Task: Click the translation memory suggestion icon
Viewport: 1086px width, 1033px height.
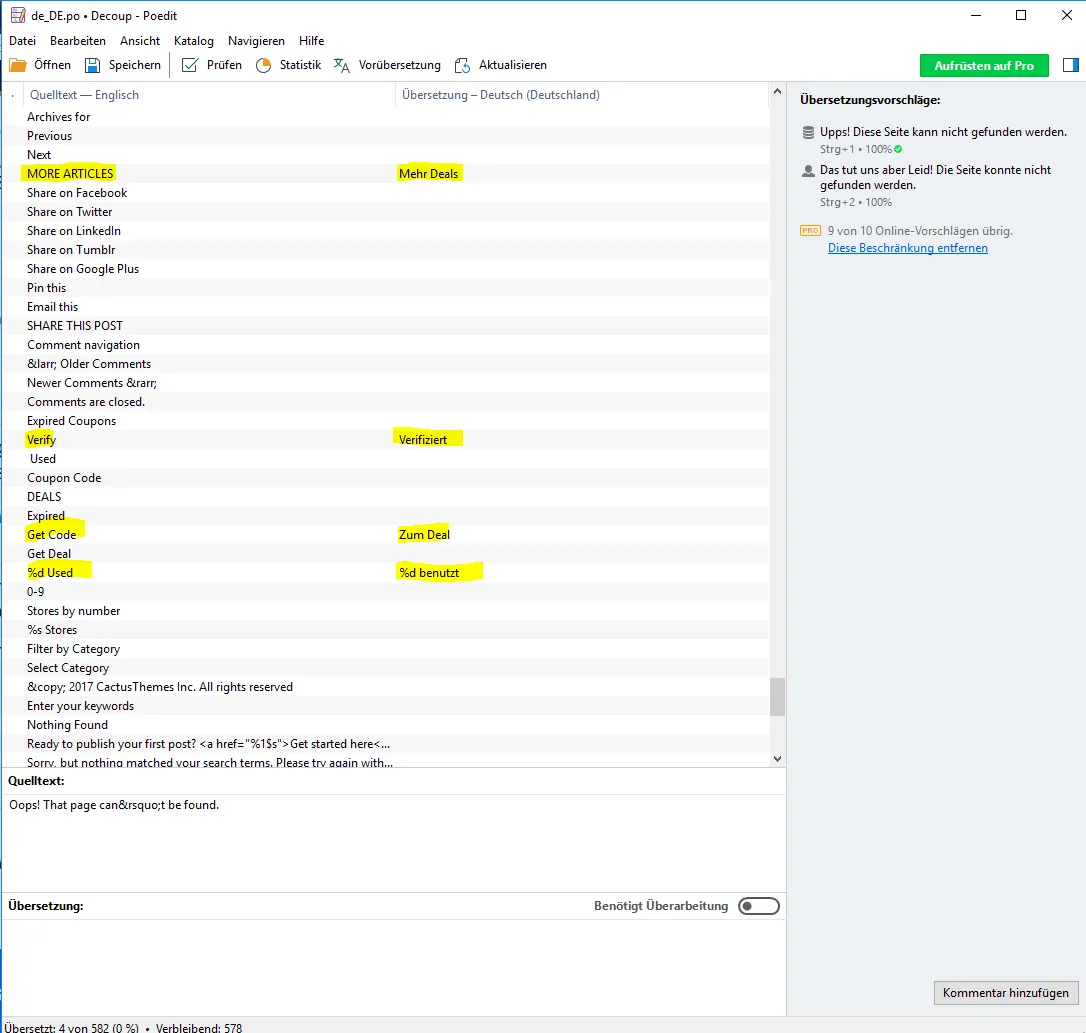Action: click(808, 132)
